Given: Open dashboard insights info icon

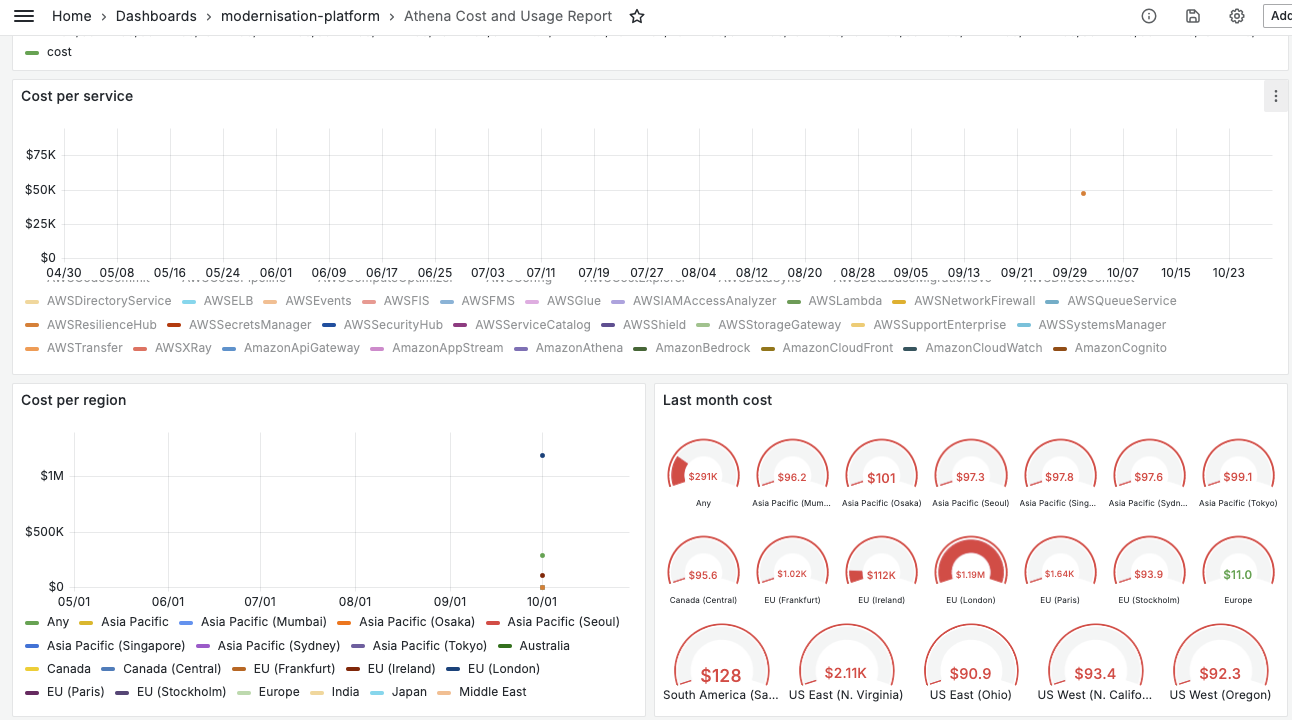Looking at the screenshot, I should click(x=1149, y=16).
